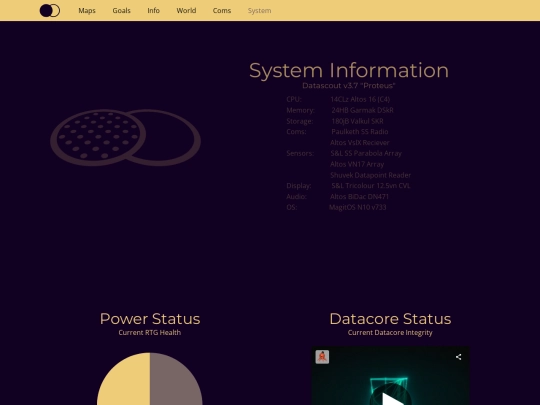The image size is (540, 405).
Task: Click the Display value S&L Tricolour 12.5vn CVL
Action: pos(371,186)
